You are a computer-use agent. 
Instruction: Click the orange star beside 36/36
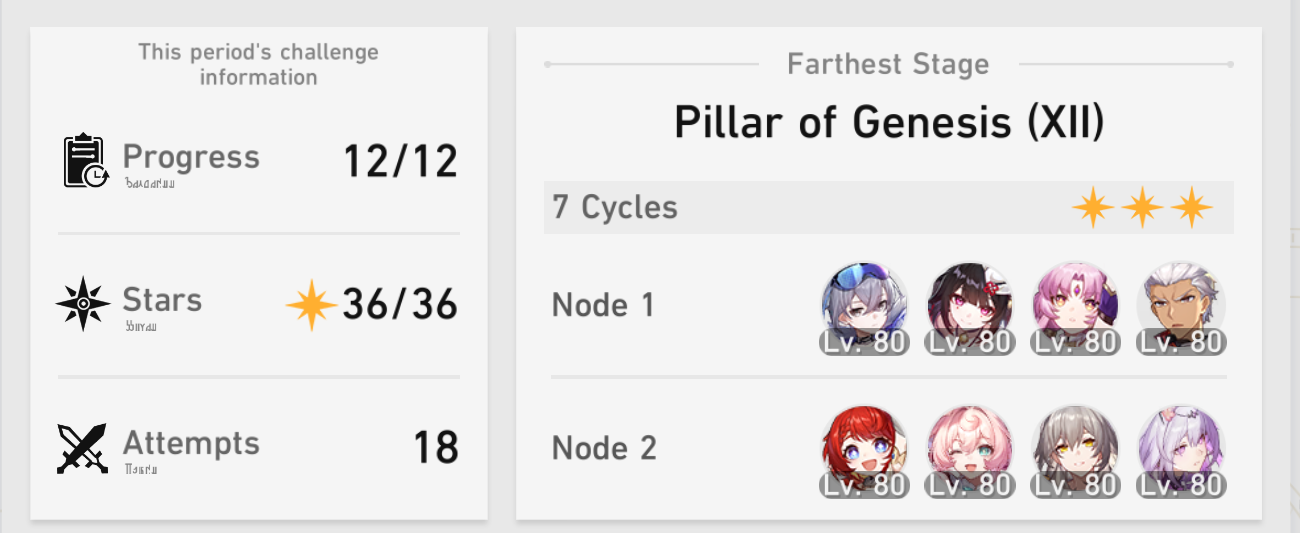click(311, 306)
